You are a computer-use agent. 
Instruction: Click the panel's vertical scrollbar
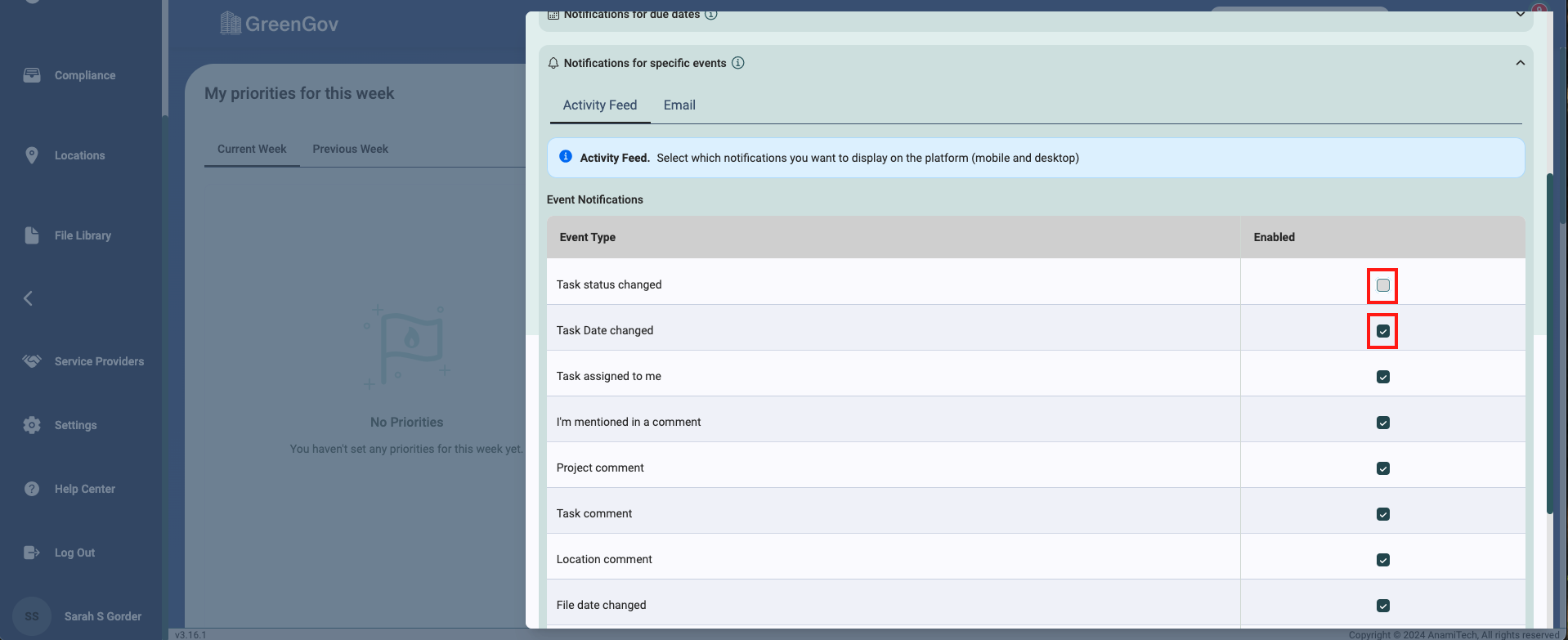click(1549, 343)
